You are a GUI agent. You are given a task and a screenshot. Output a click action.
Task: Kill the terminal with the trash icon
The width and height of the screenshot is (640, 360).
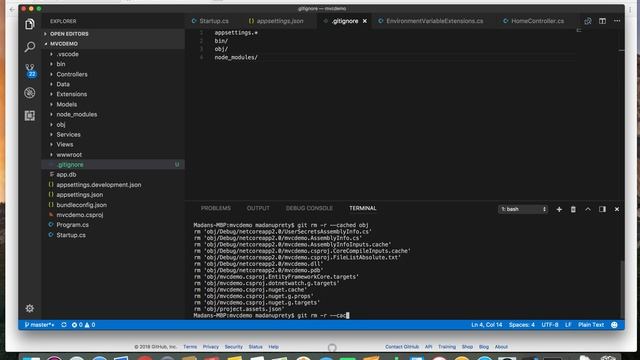[x=573, y=209]
